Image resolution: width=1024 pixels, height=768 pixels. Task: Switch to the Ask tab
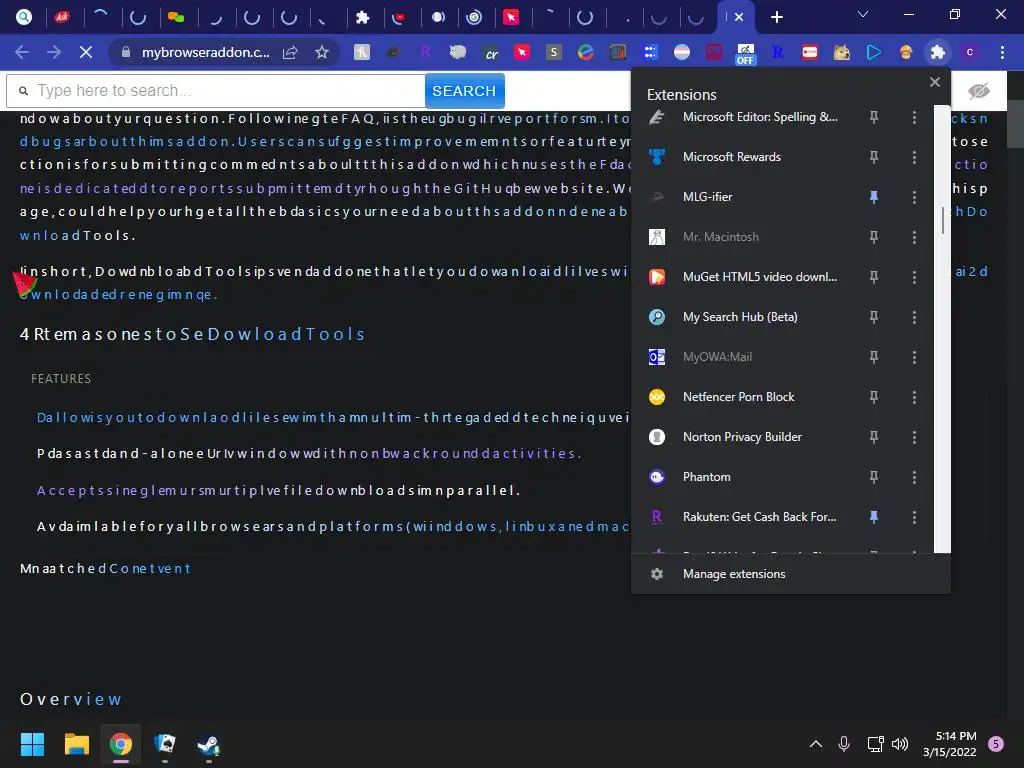[63, 17]
